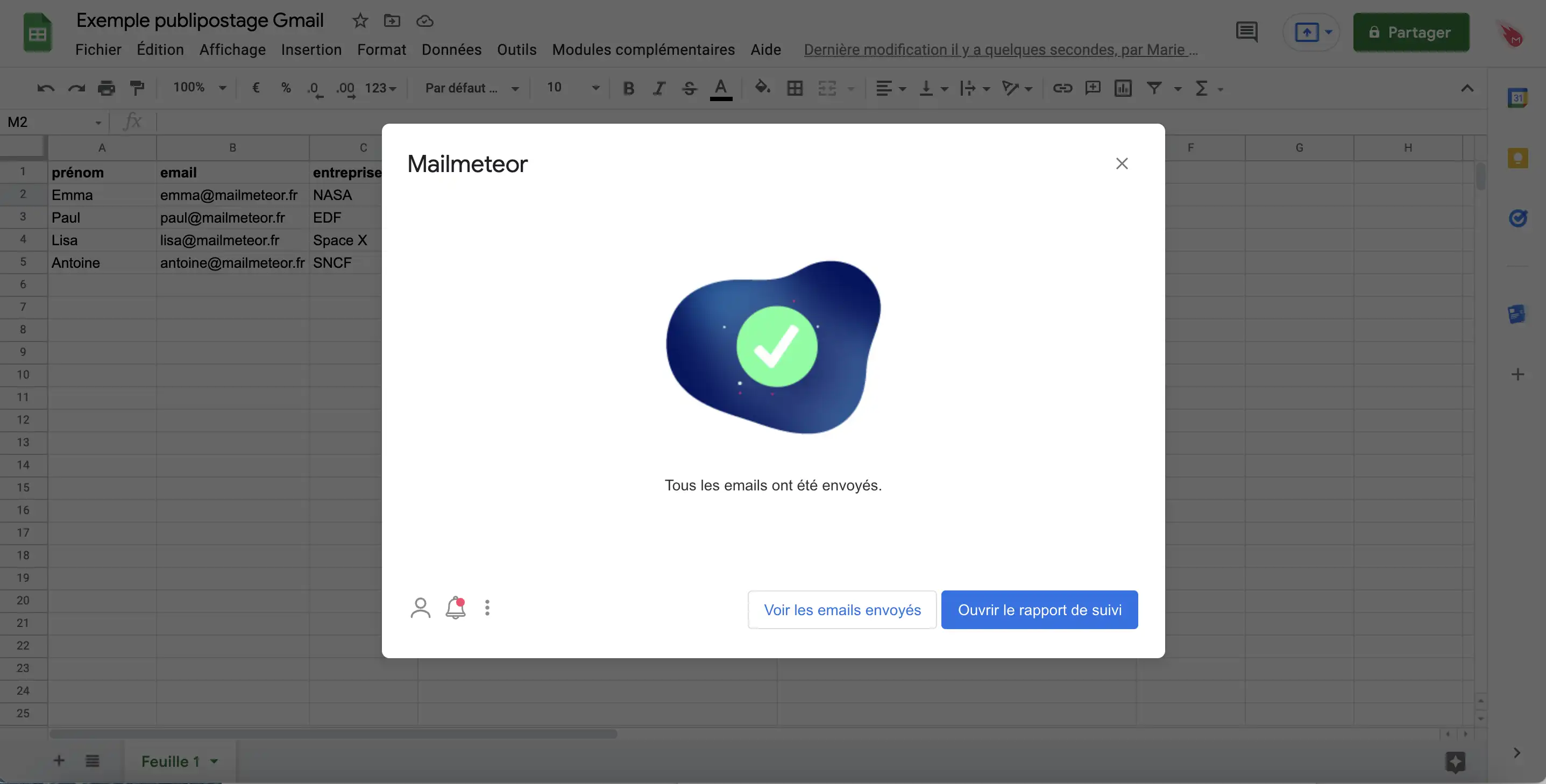Click Voir les emails envoyés button

point(842,609)
